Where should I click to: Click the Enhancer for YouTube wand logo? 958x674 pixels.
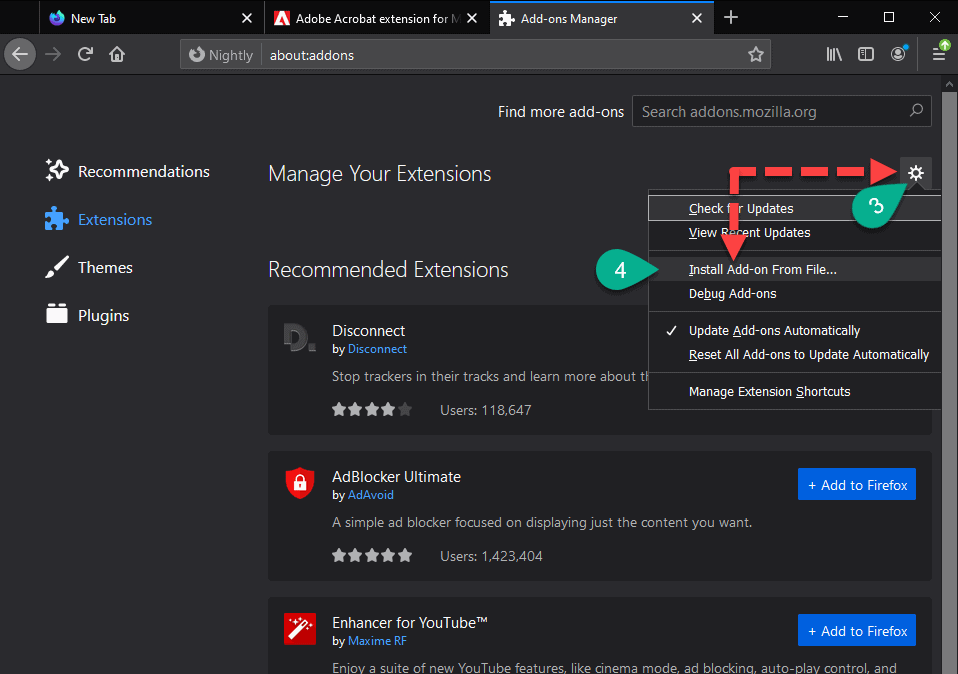pyautogui.click(x=300, y=629)
